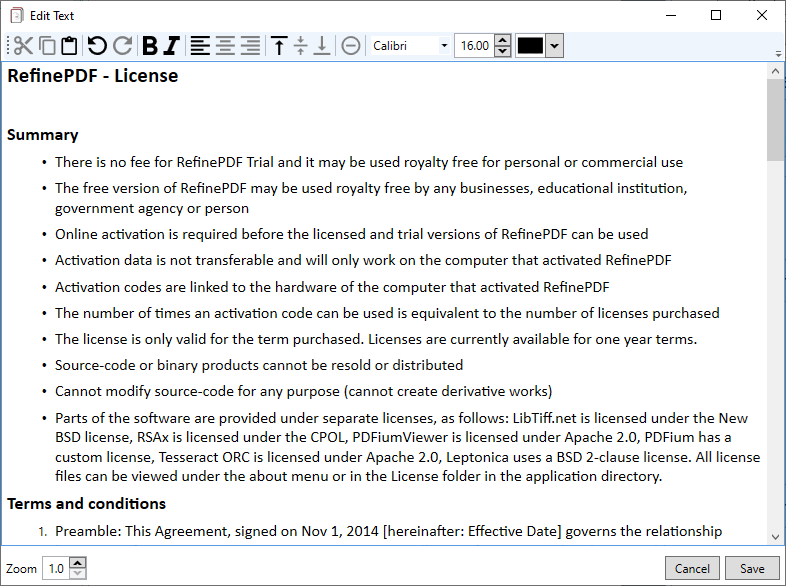Click the Zoom value field showing 1.0
Screen dimensions: 786x586
pos(56,568)
